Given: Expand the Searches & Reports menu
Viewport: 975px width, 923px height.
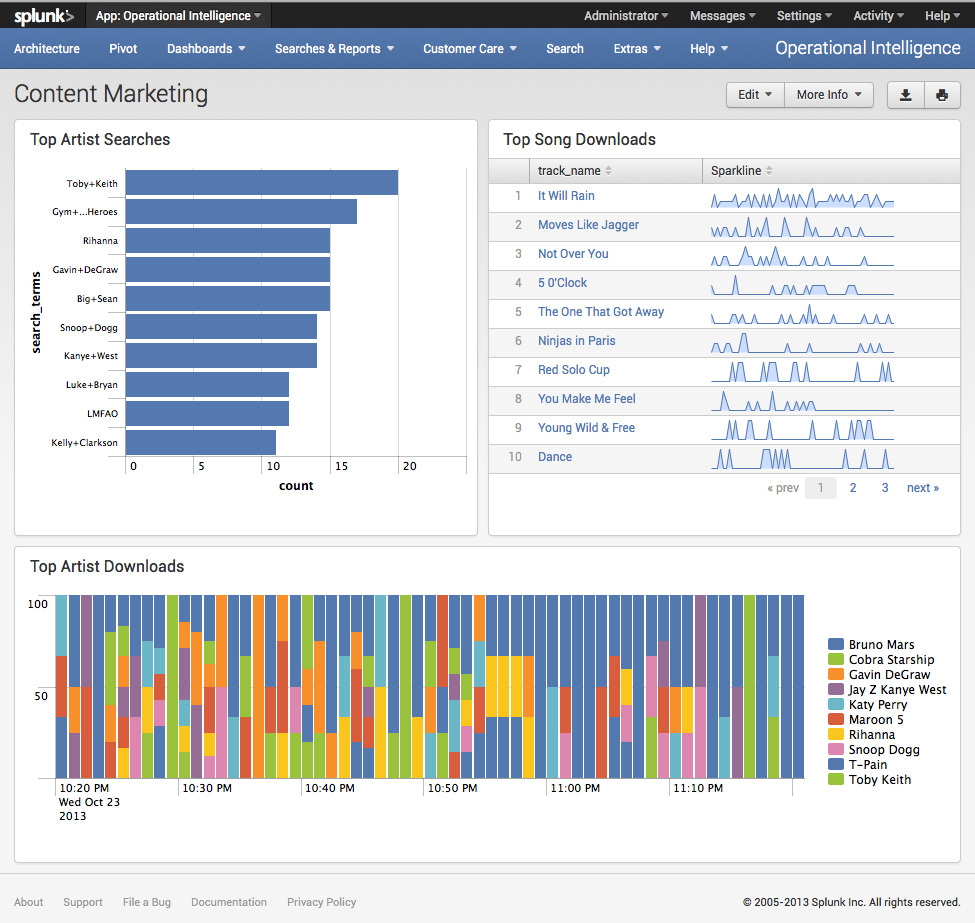Looking at the screenshot, I should pos(334,49).
